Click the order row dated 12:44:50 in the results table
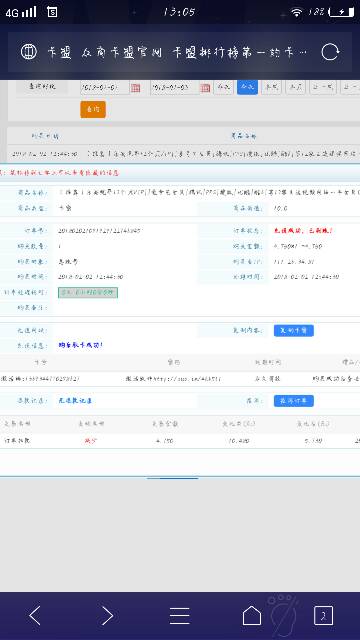The width and height of the screenshot is (360, 640). click(x=184, y=154)
